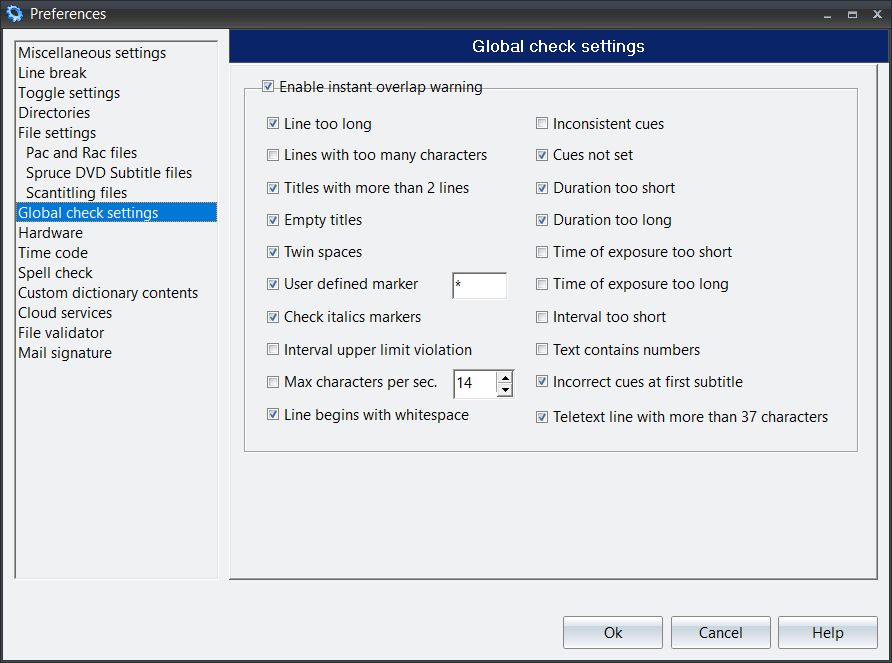
Task: Check the Inconsistent cues option
Action: pyautogui.click(x=542, y=123)
